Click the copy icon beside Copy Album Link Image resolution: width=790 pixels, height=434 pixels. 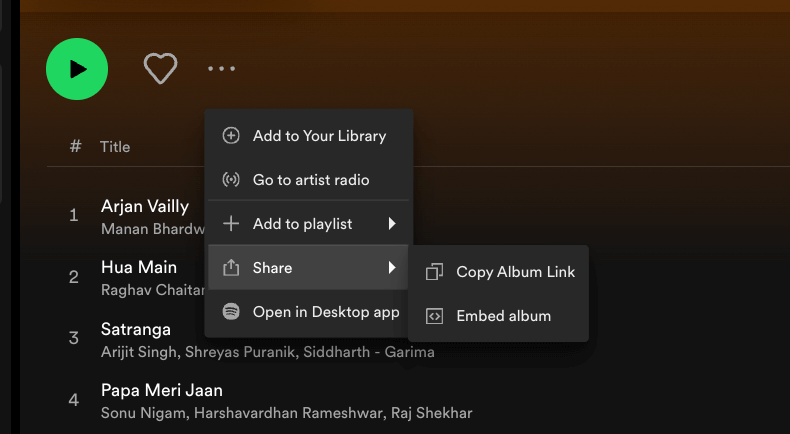pos(434,272)
